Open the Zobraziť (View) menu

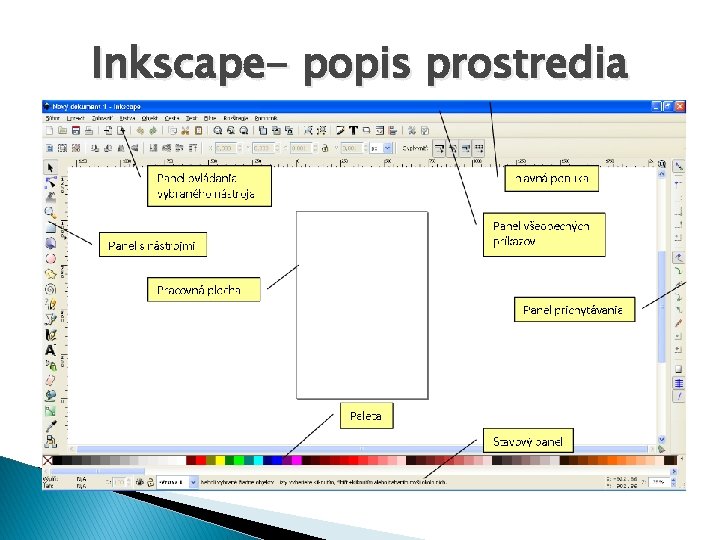coord(101,118)
